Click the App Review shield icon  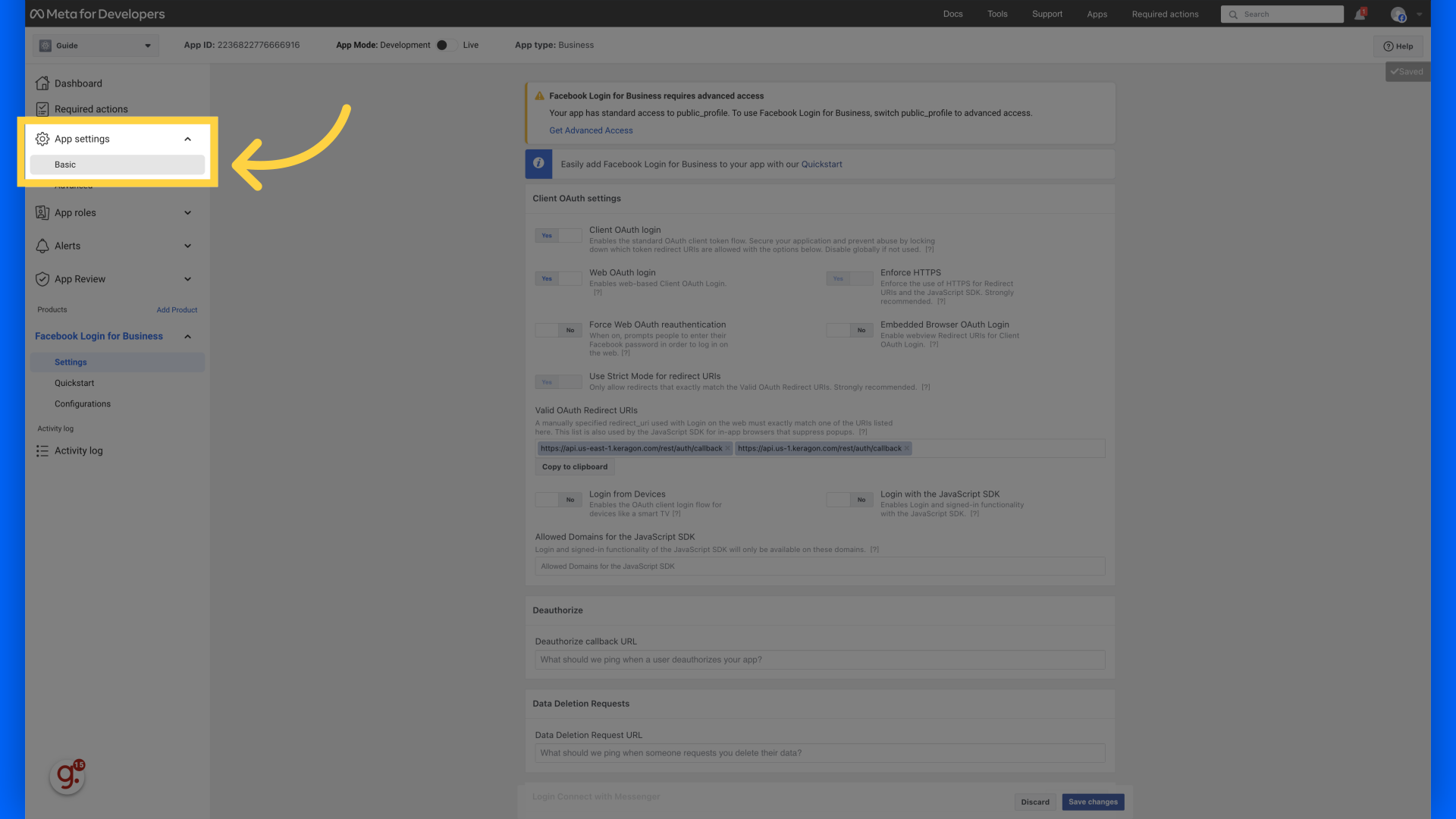point(42,279)
